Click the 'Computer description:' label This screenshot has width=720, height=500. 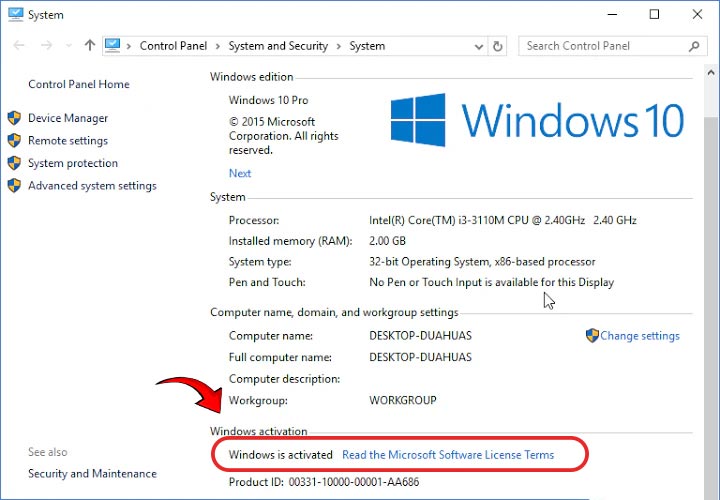tap(284, 379)
